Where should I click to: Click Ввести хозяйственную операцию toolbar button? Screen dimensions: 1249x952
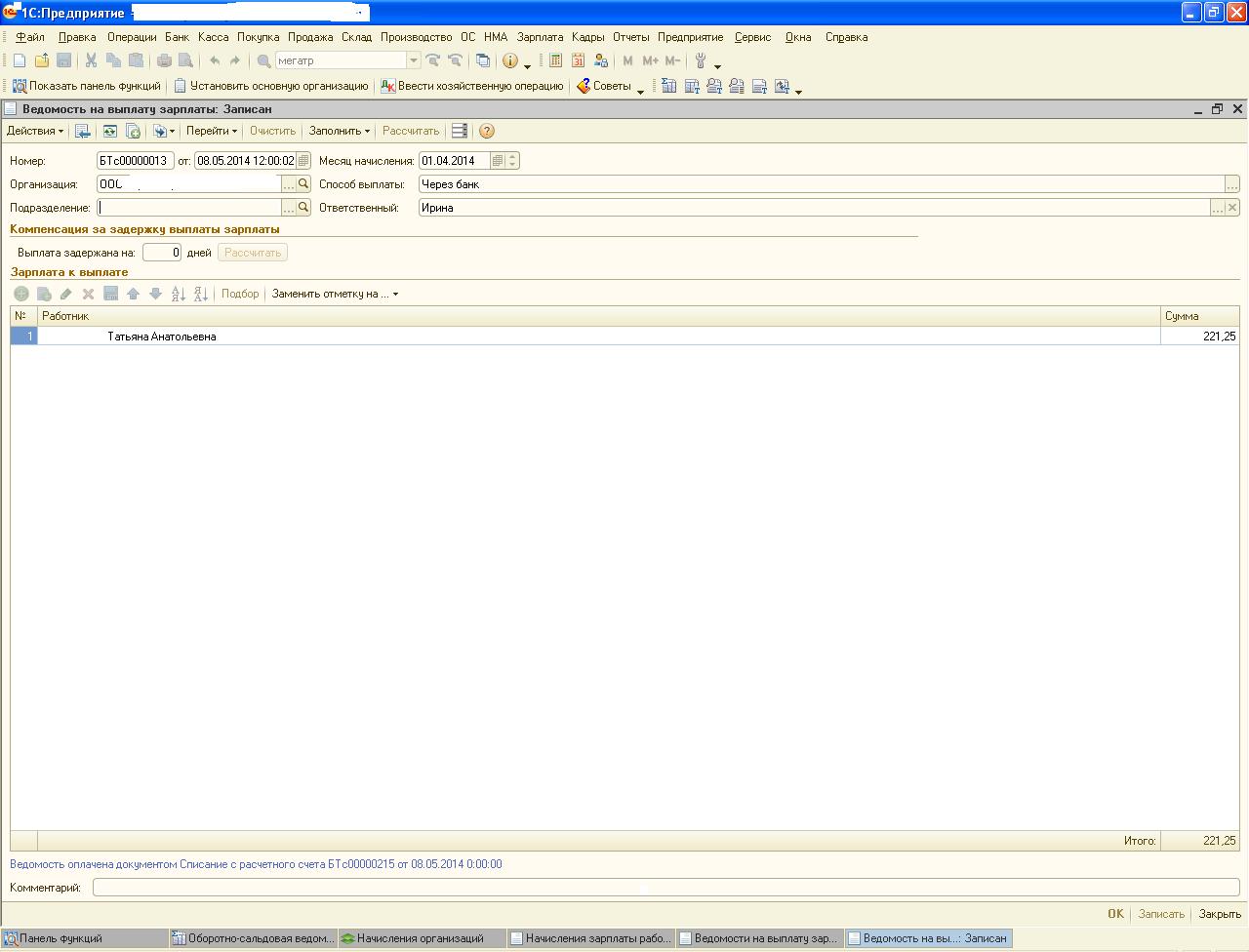472,86
